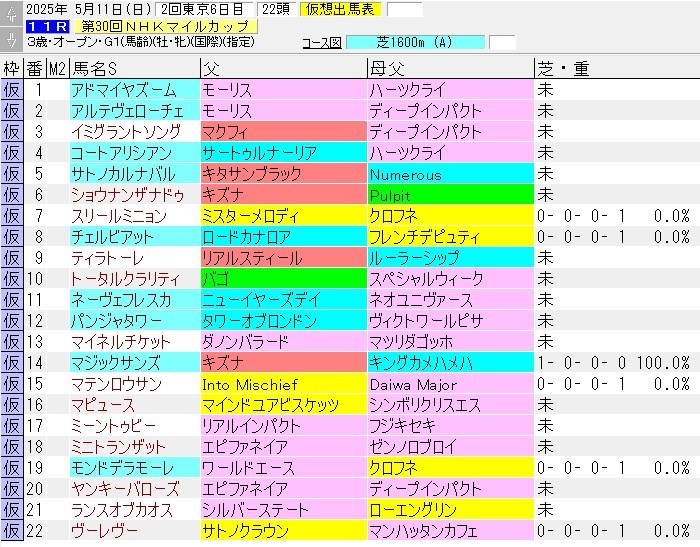
Task: Click the 芝・重 column header
Action: pyautogui.click(x=617, y=69)
